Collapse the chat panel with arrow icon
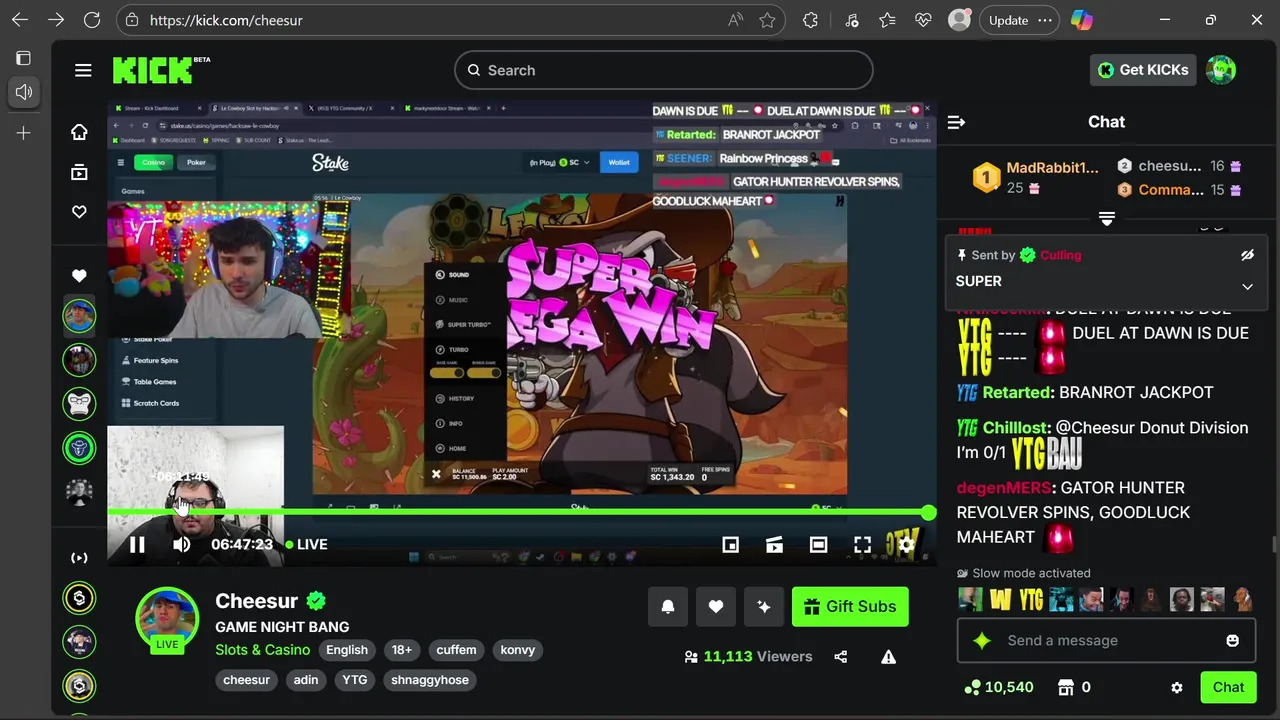 click(x=956, y=122)
